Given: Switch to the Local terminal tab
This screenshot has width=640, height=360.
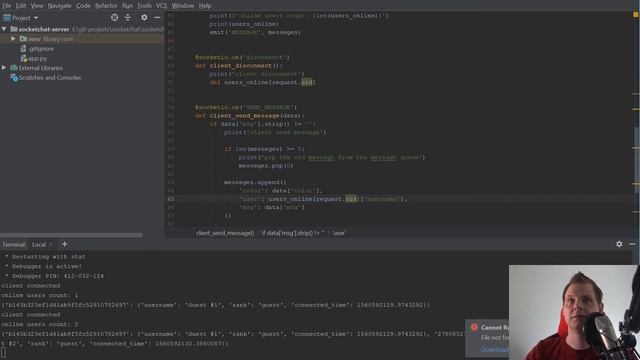Looking at the screenshot, I should pos(39,244).
